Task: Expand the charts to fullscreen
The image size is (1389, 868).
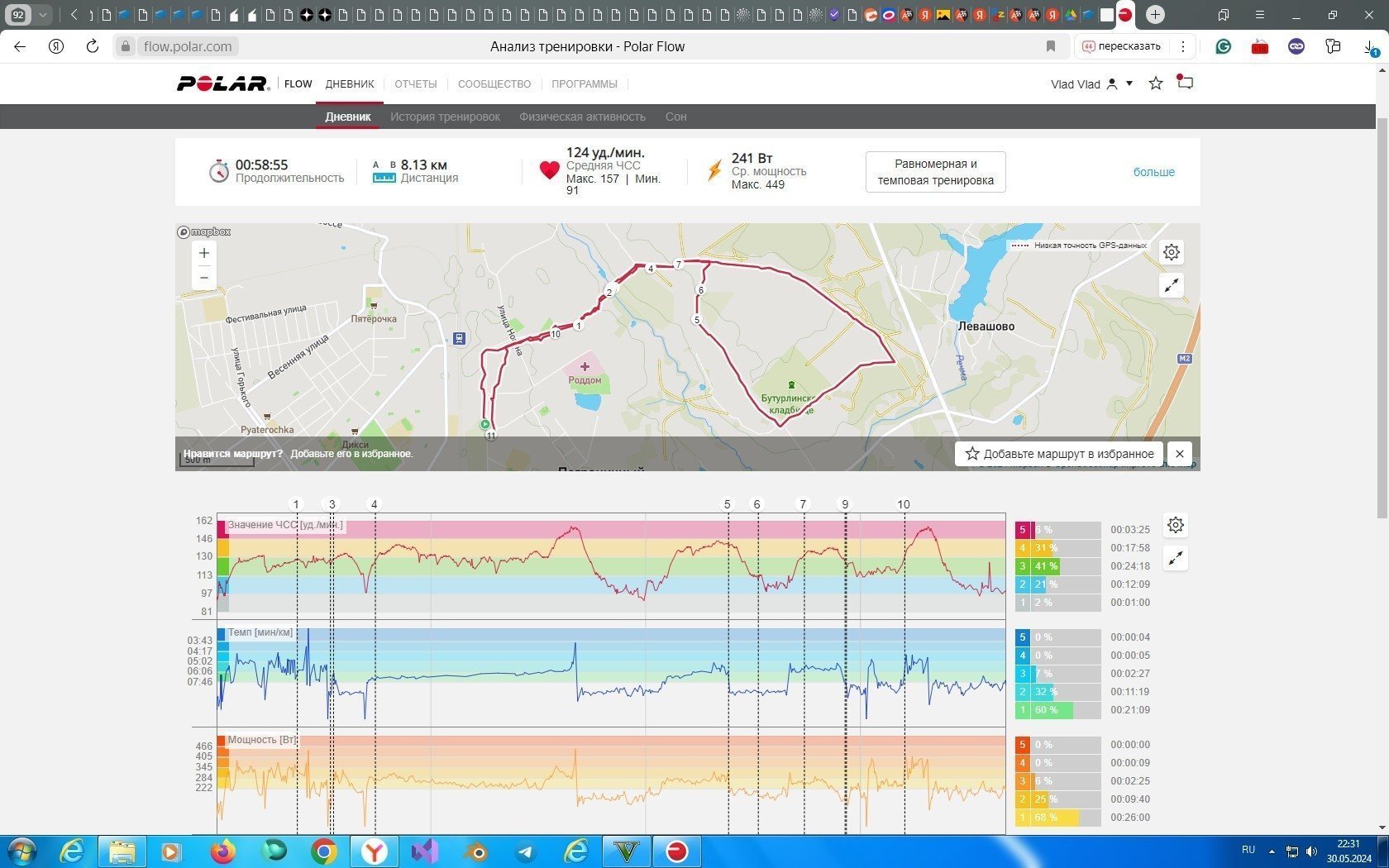Action: pyautogui.click(x=1175, y=558)
